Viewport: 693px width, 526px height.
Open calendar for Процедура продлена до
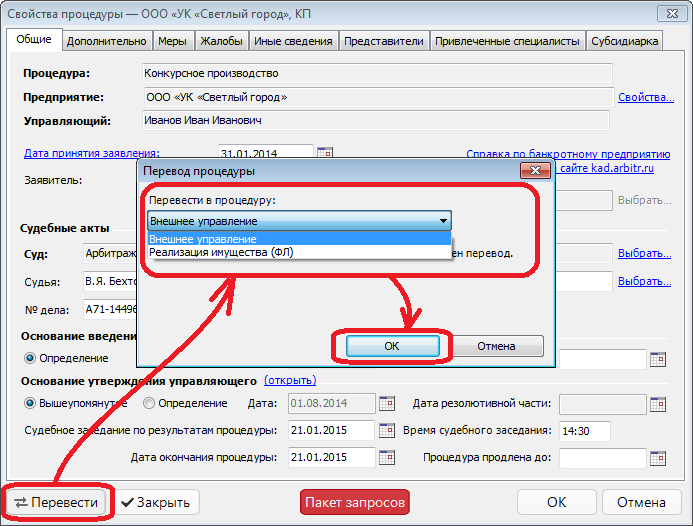657,458
